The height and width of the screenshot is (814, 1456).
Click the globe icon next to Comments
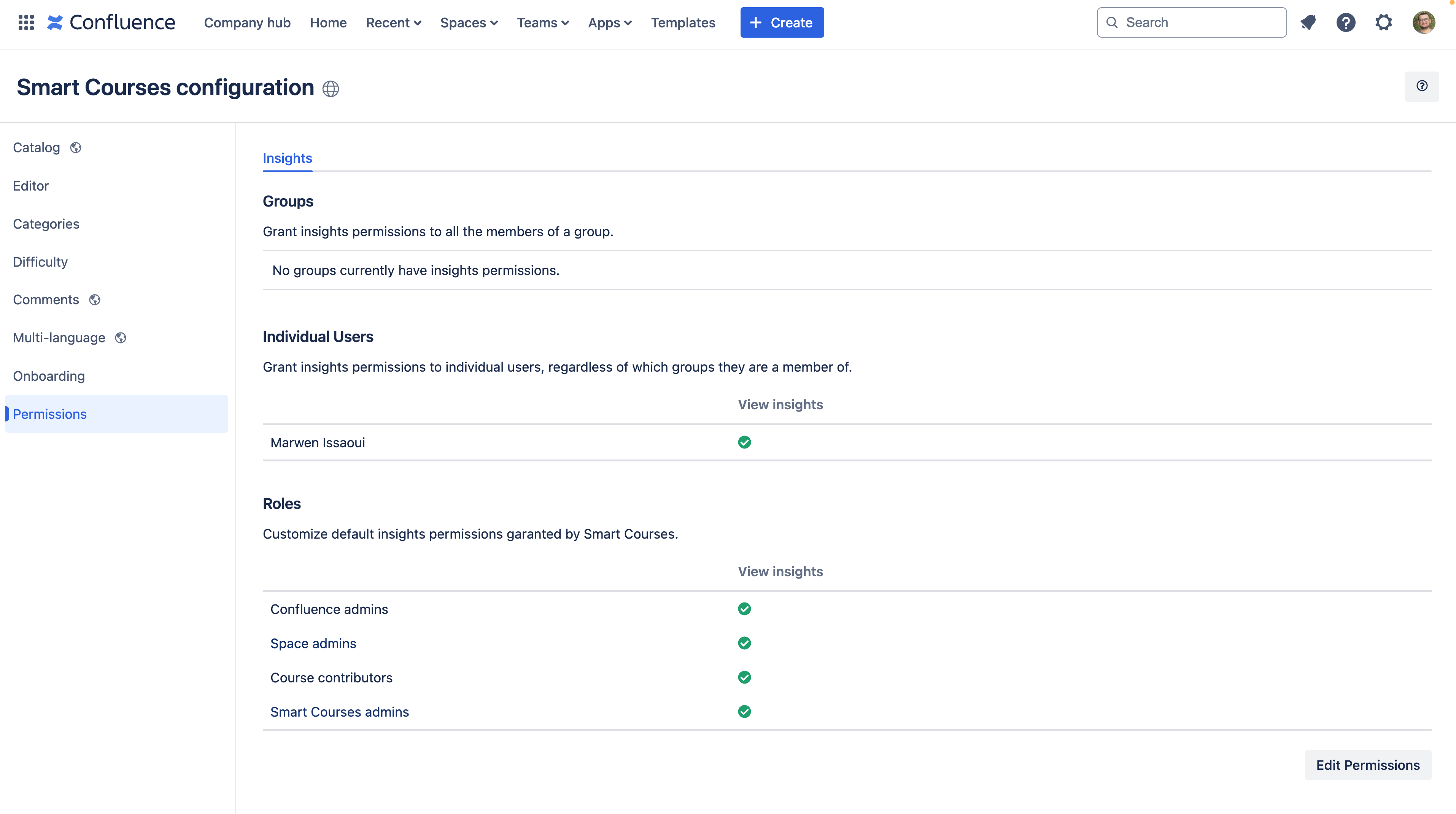pos(95,300)
